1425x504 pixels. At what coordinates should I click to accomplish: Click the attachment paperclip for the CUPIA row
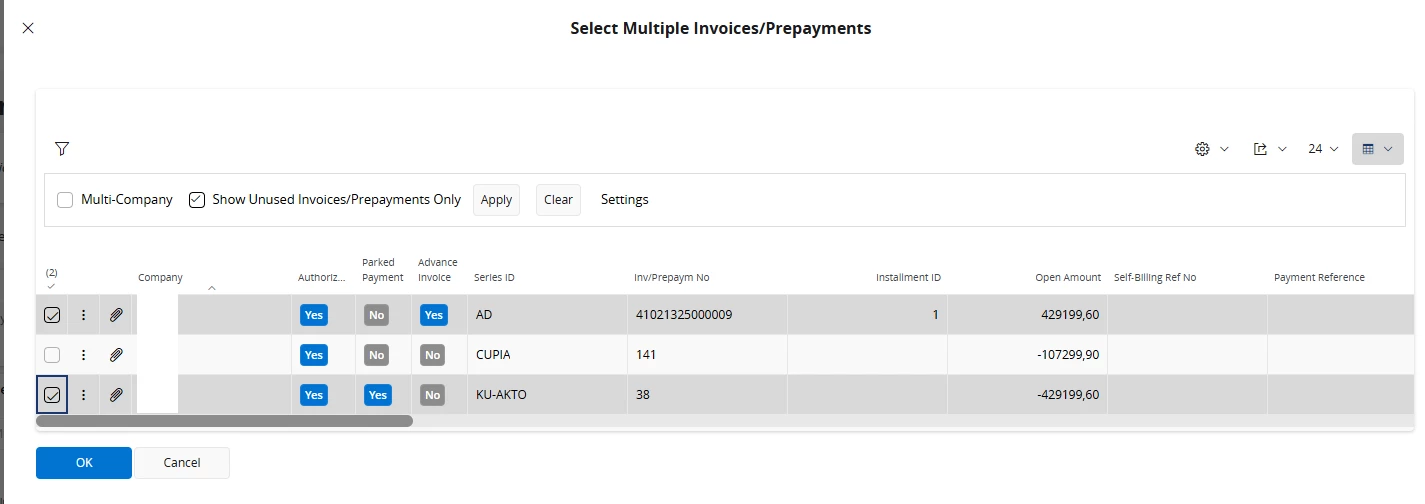pos(116,355)
